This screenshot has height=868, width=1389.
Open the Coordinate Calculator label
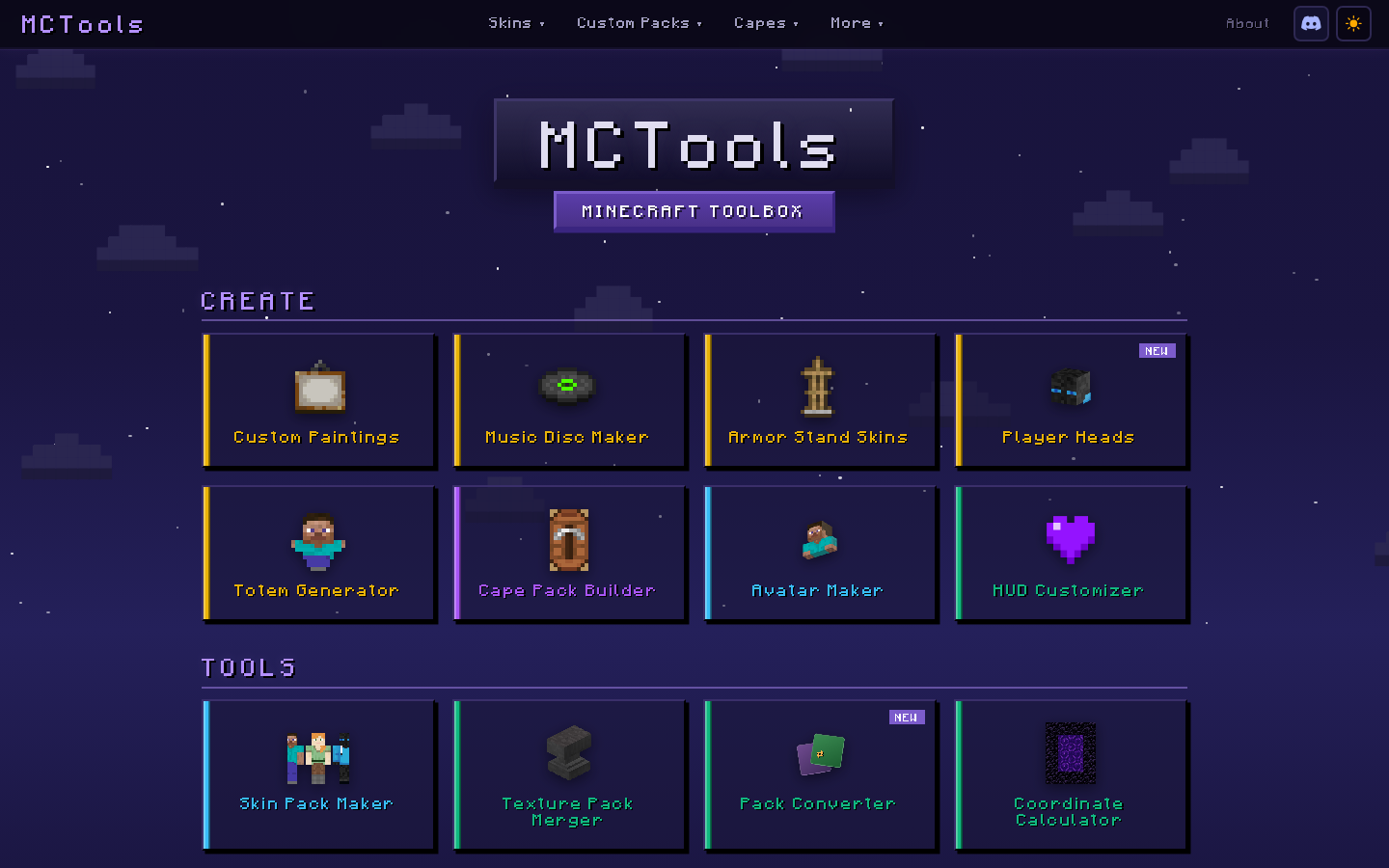tap(1068, 811)
